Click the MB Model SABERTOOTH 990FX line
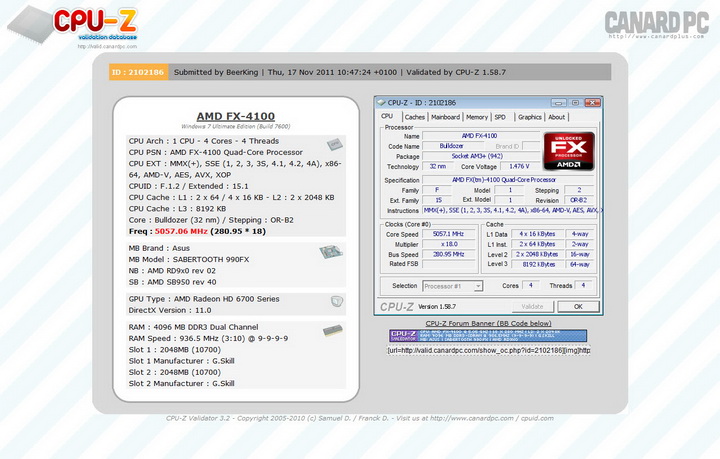The image size is (720, 459). pos(189,259)
